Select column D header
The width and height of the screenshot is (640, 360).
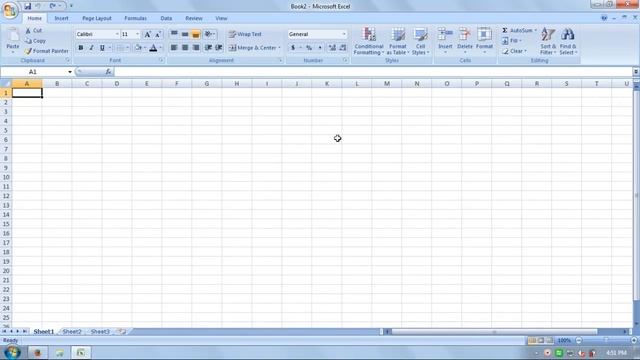coord(117,84)
